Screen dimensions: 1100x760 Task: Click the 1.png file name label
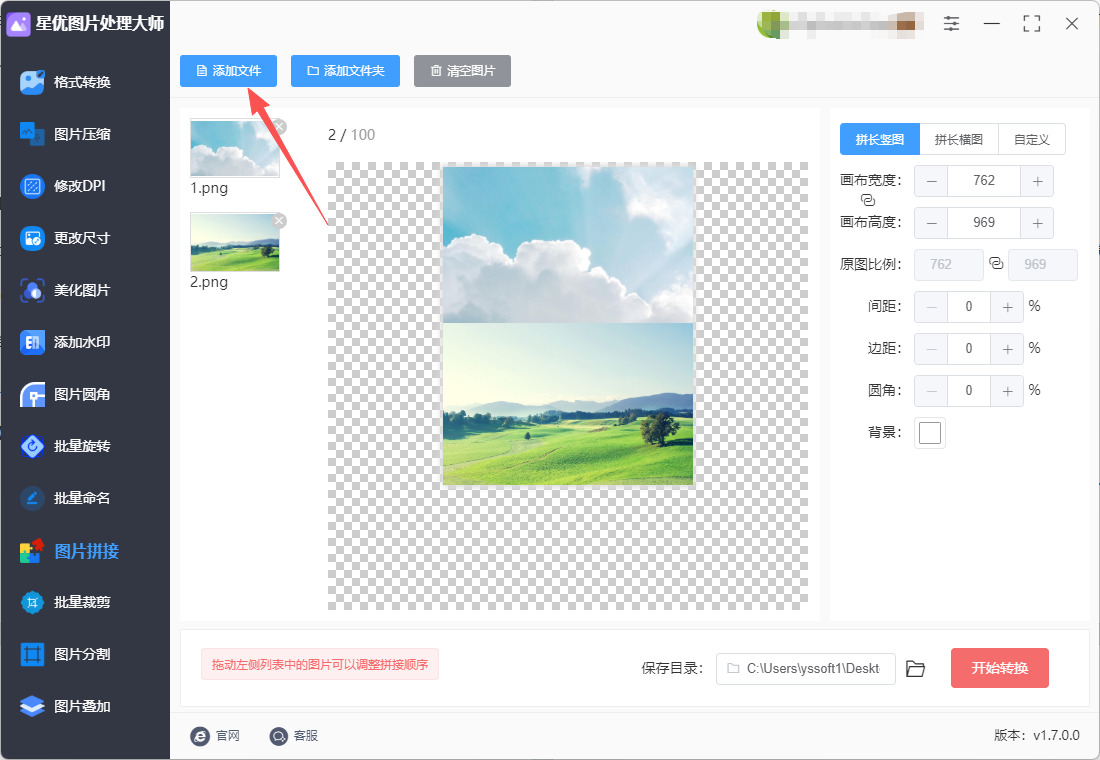(x=209, y=188)
